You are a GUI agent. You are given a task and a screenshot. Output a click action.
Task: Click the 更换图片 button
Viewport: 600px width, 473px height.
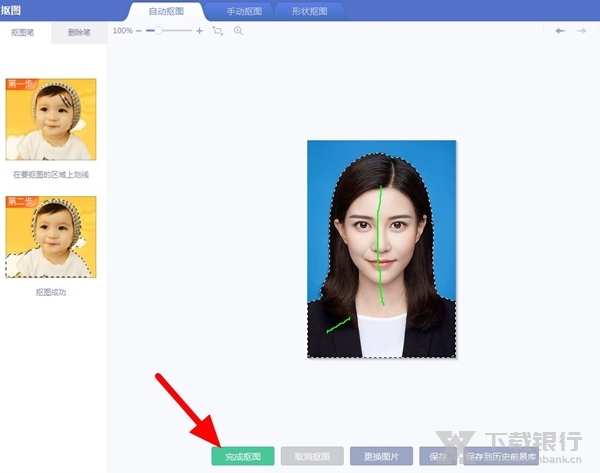[381, 456]
